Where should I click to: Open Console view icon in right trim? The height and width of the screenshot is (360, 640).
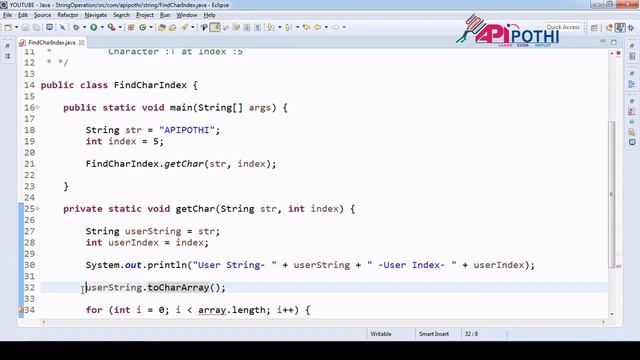point(632,142)
